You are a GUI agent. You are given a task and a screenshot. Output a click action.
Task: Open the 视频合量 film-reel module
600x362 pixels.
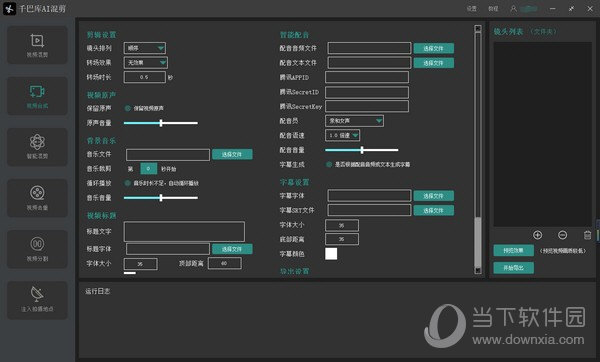coord(37,198)
